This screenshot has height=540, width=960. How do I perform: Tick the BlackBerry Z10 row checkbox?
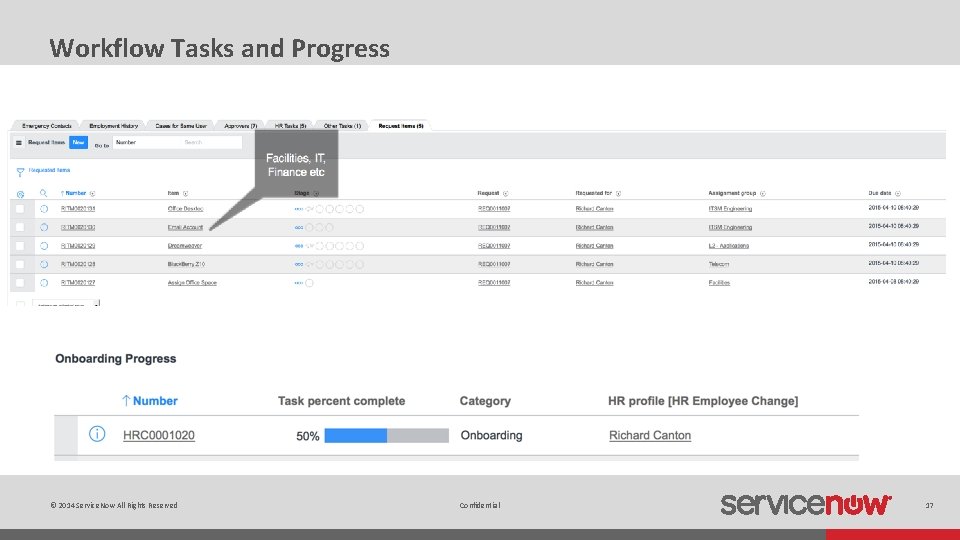pos(20,265)
